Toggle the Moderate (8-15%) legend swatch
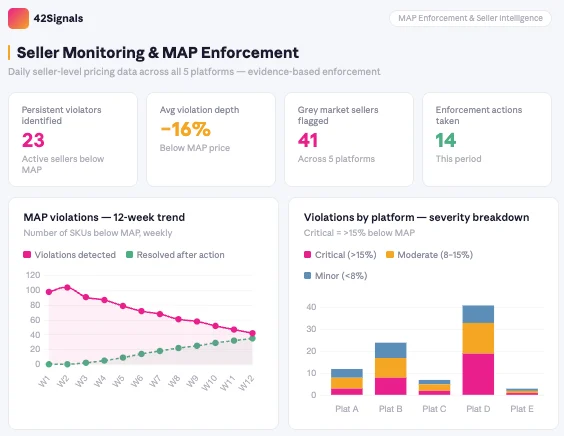 click(x=390, y=255)
